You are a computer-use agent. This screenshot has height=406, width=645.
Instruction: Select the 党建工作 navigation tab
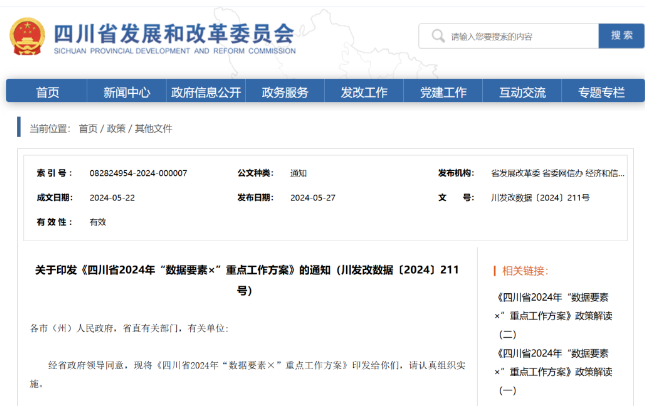[x=443, y=92]
